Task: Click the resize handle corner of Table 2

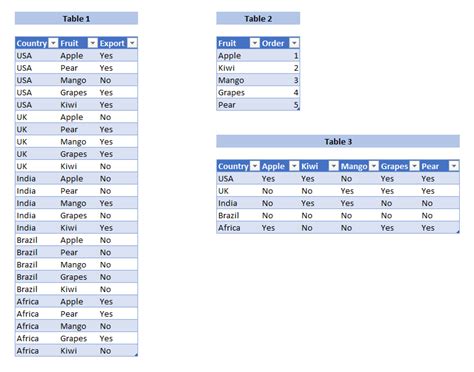Action: click(298, 109)
